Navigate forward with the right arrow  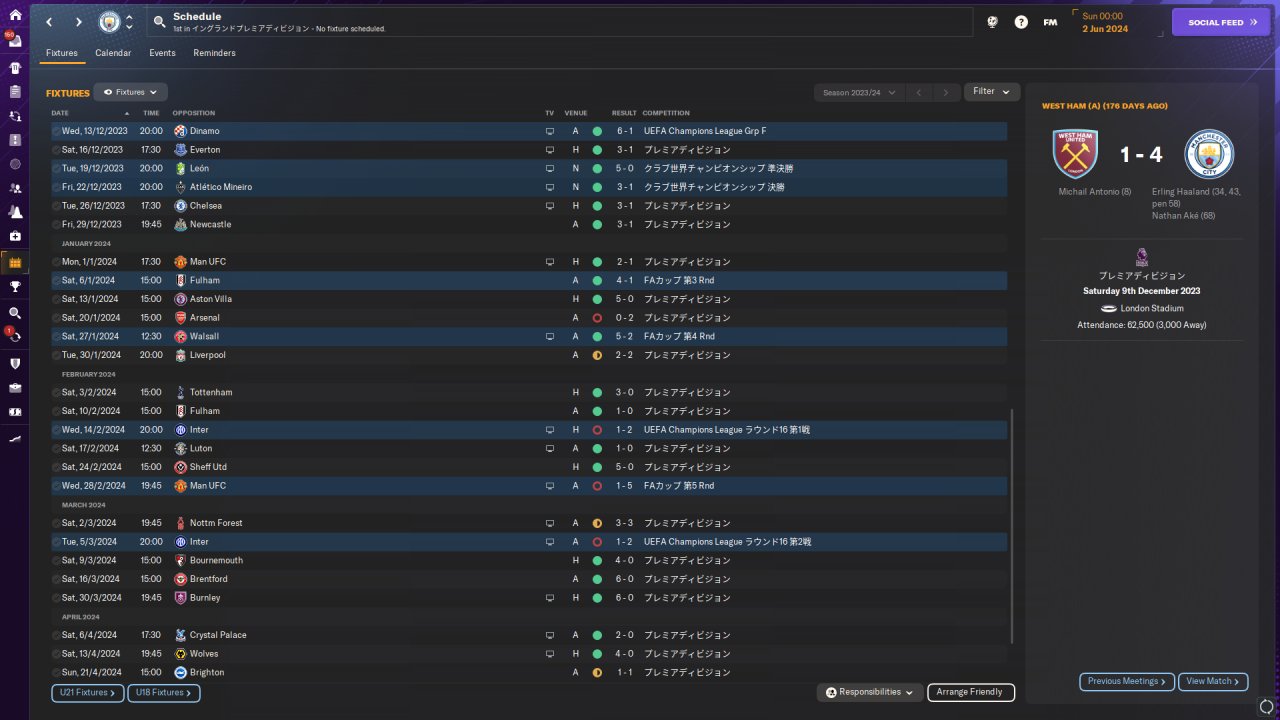pos(79,22)
